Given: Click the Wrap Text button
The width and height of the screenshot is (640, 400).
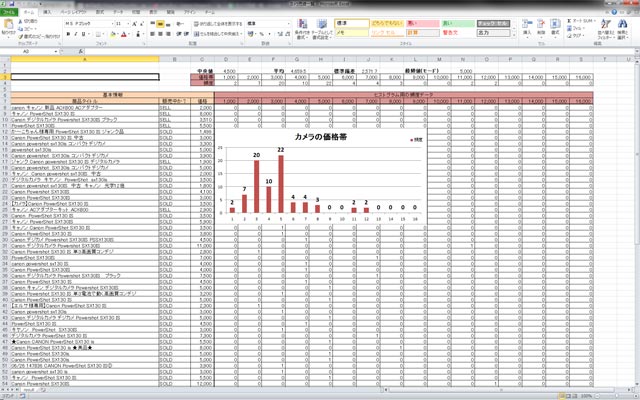Looking at the screenshot, I should [x=218, y=24].
